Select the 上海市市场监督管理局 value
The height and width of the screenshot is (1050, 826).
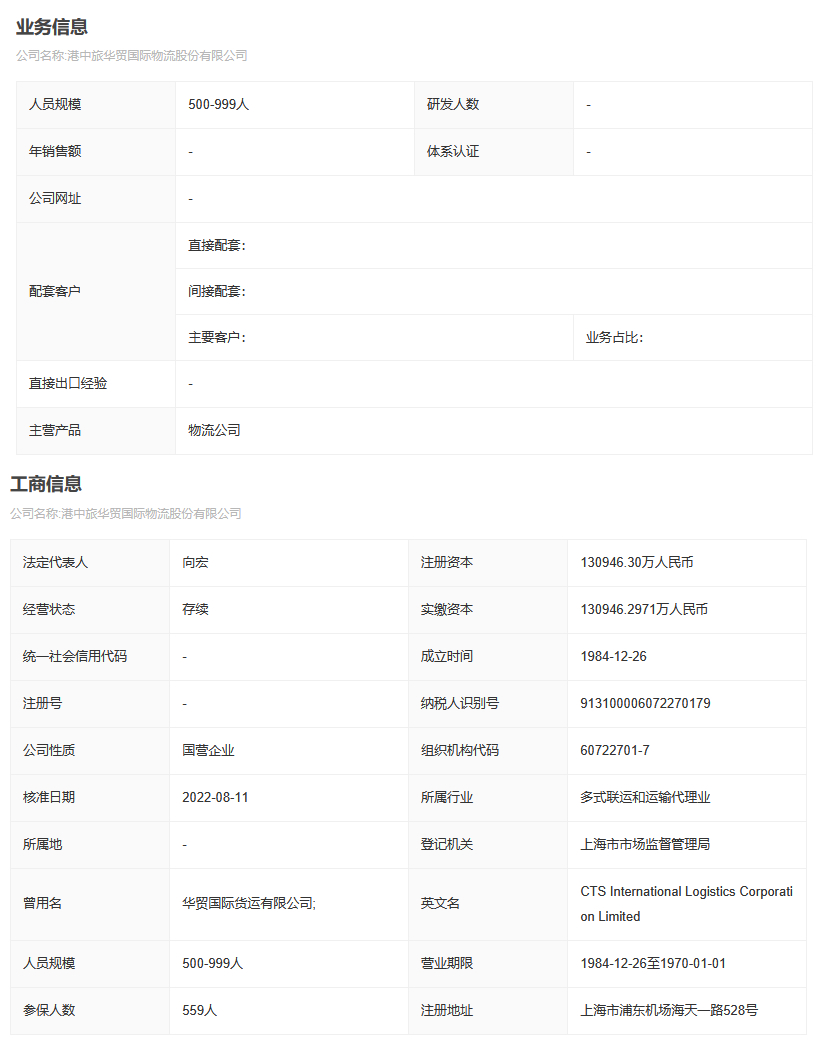tap(646, 844)
